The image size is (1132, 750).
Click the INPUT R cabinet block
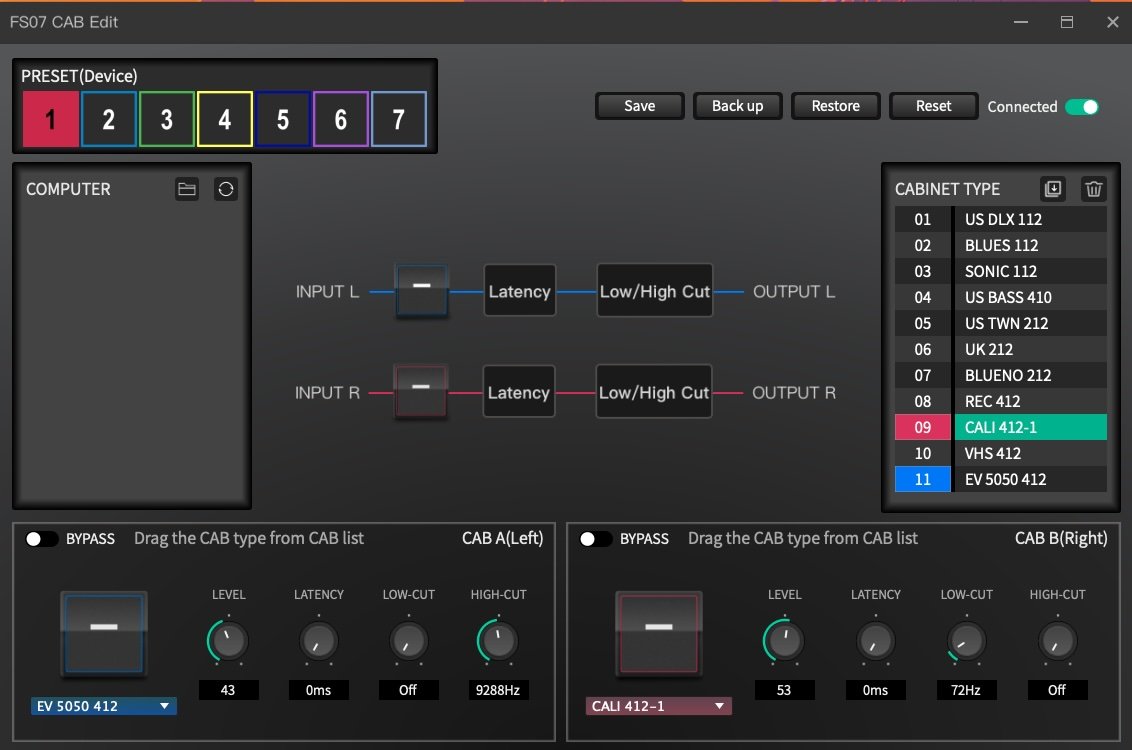[421, 392]
